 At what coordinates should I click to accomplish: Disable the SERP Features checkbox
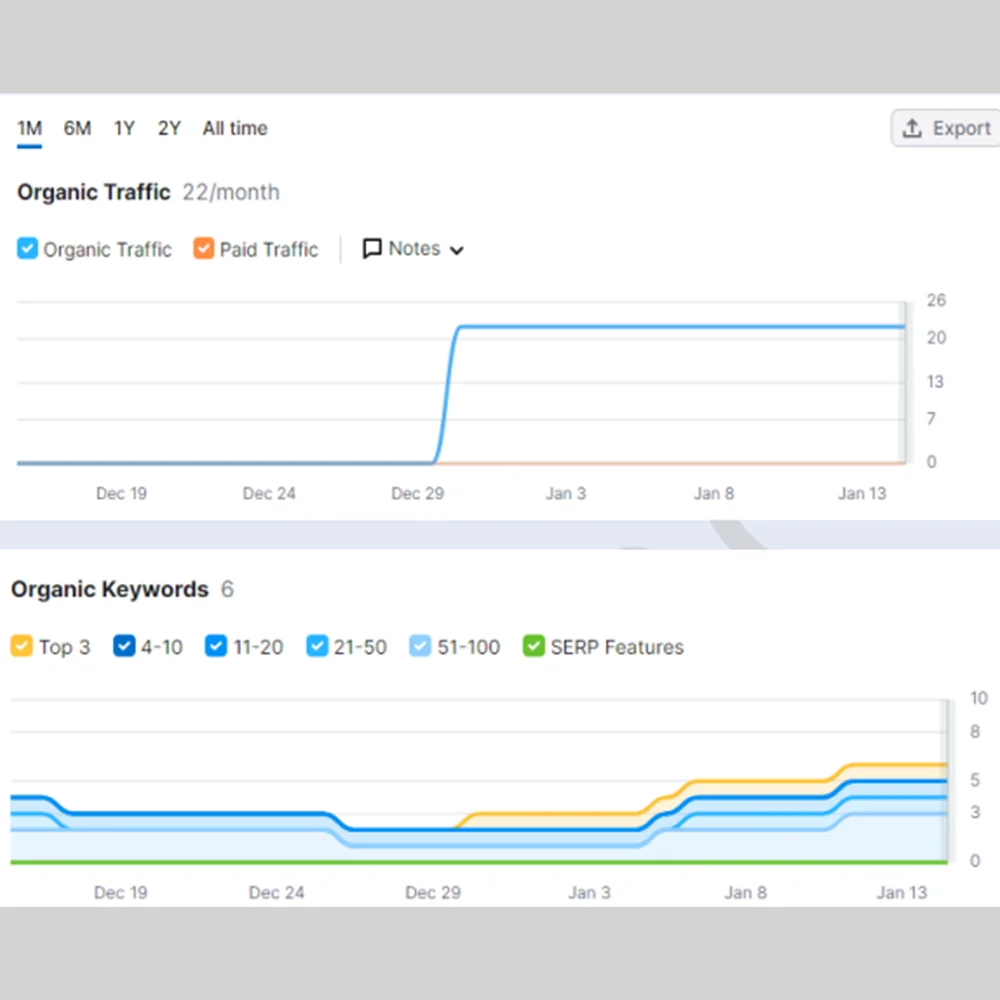pos(534,647)
